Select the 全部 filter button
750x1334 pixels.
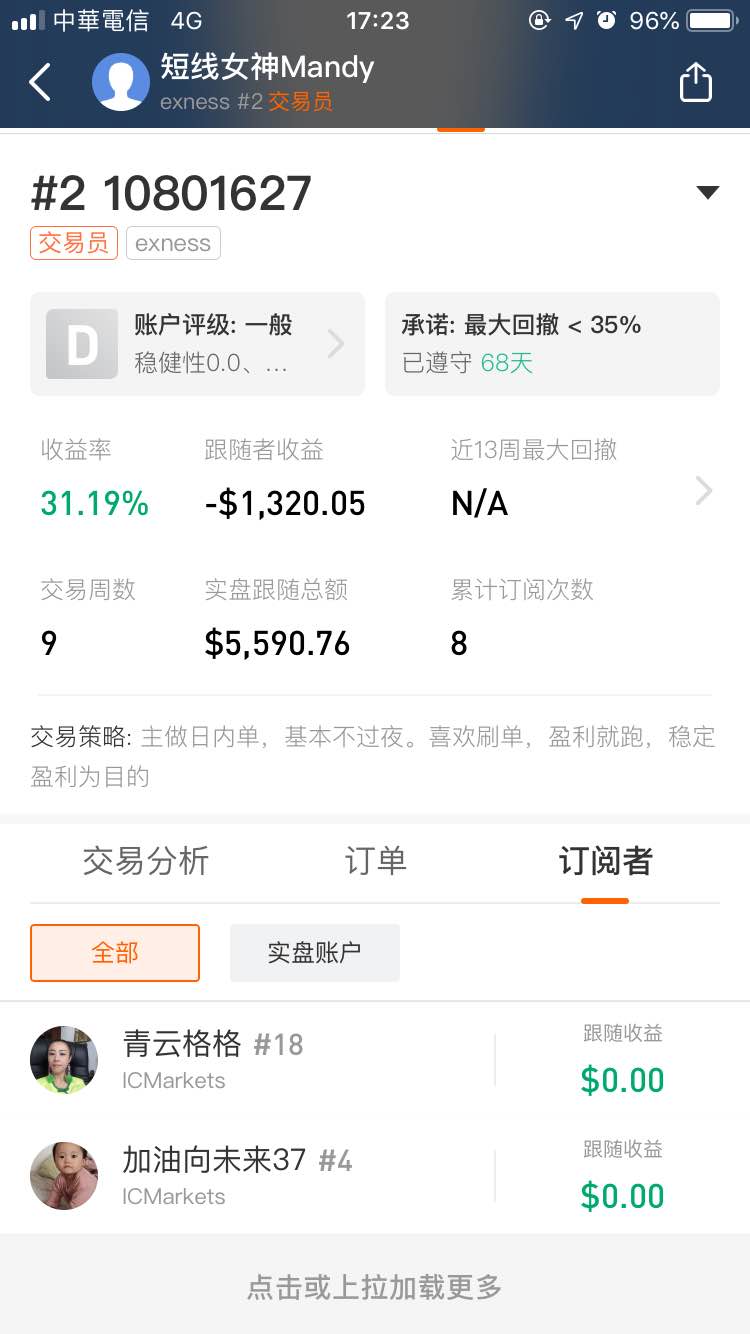[x=115, y=952]
